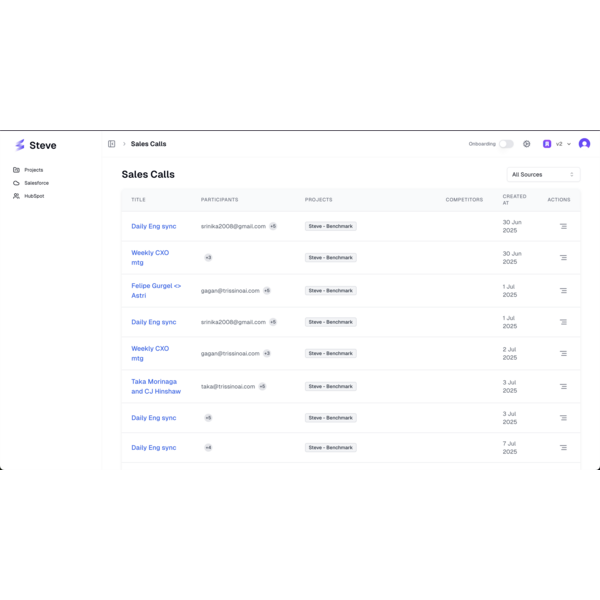Toggle the Onboarding switch

click(506, 144)
